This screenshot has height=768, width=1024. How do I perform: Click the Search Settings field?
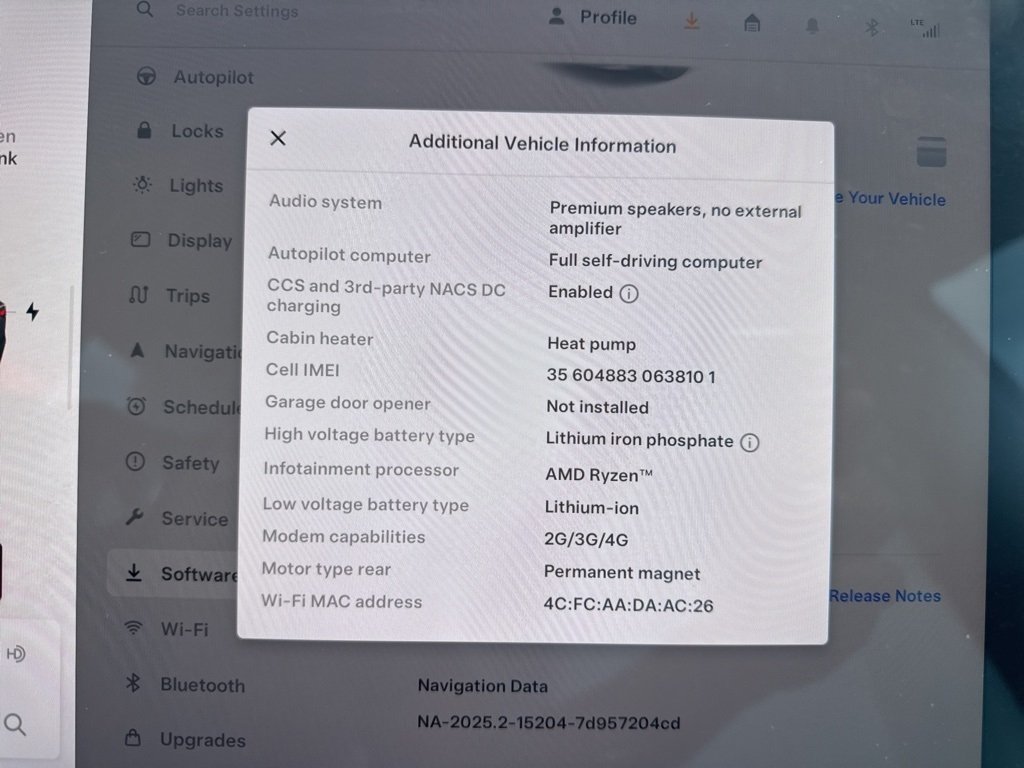click(x=236, y=11)
